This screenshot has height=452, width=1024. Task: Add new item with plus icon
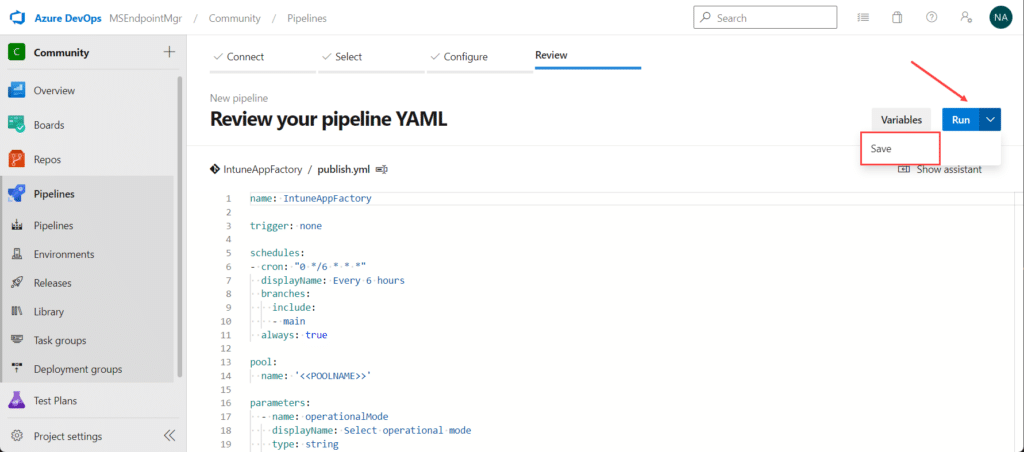click(x=169, y=52)
